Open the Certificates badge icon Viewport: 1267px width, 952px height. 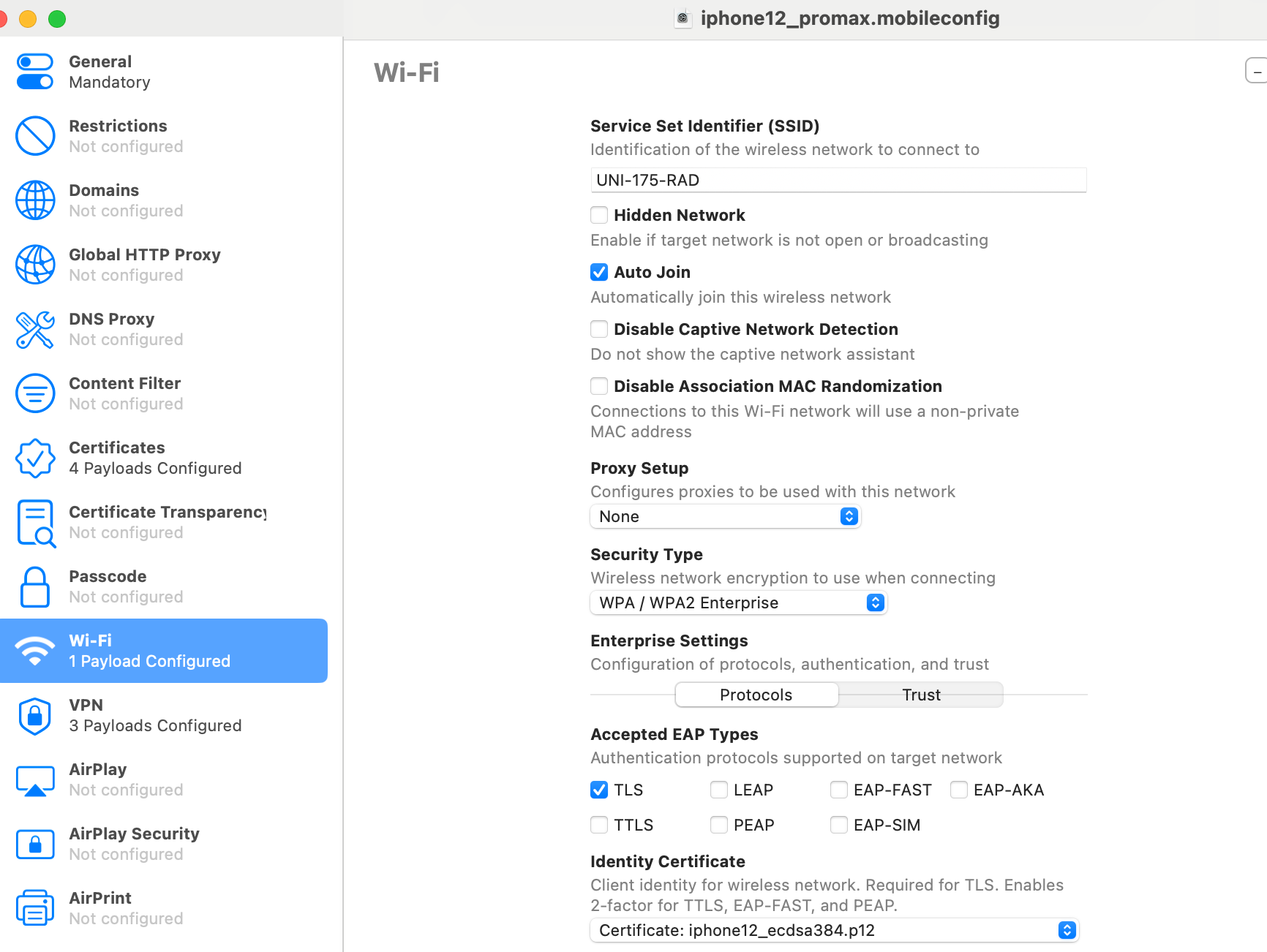(x=35, y=458)
